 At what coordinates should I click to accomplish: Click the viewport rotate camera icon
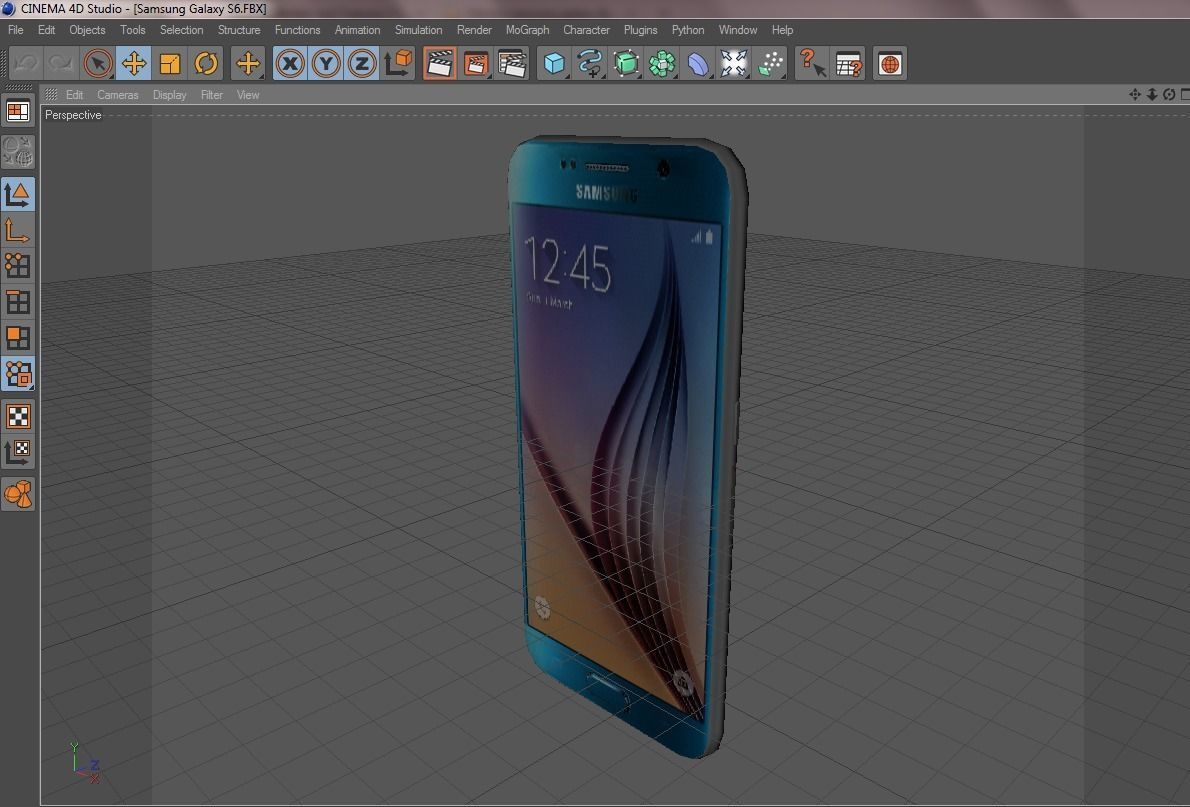point(1169,94)
